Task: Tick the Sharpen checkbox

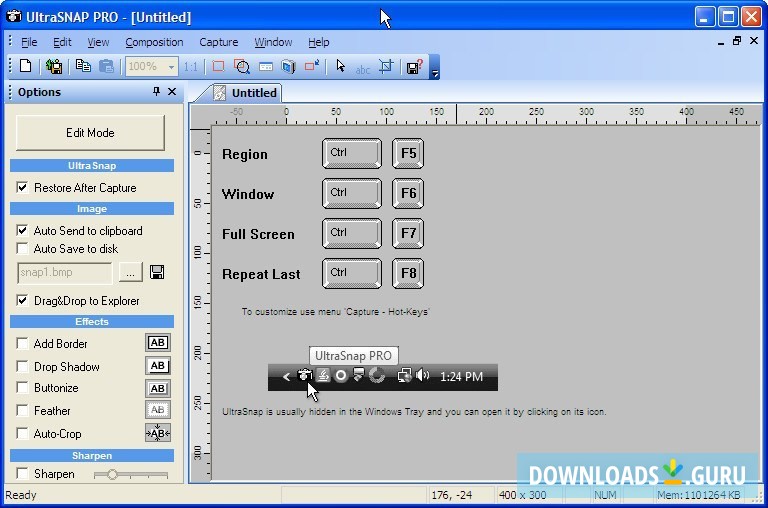Action: [22, 474]
